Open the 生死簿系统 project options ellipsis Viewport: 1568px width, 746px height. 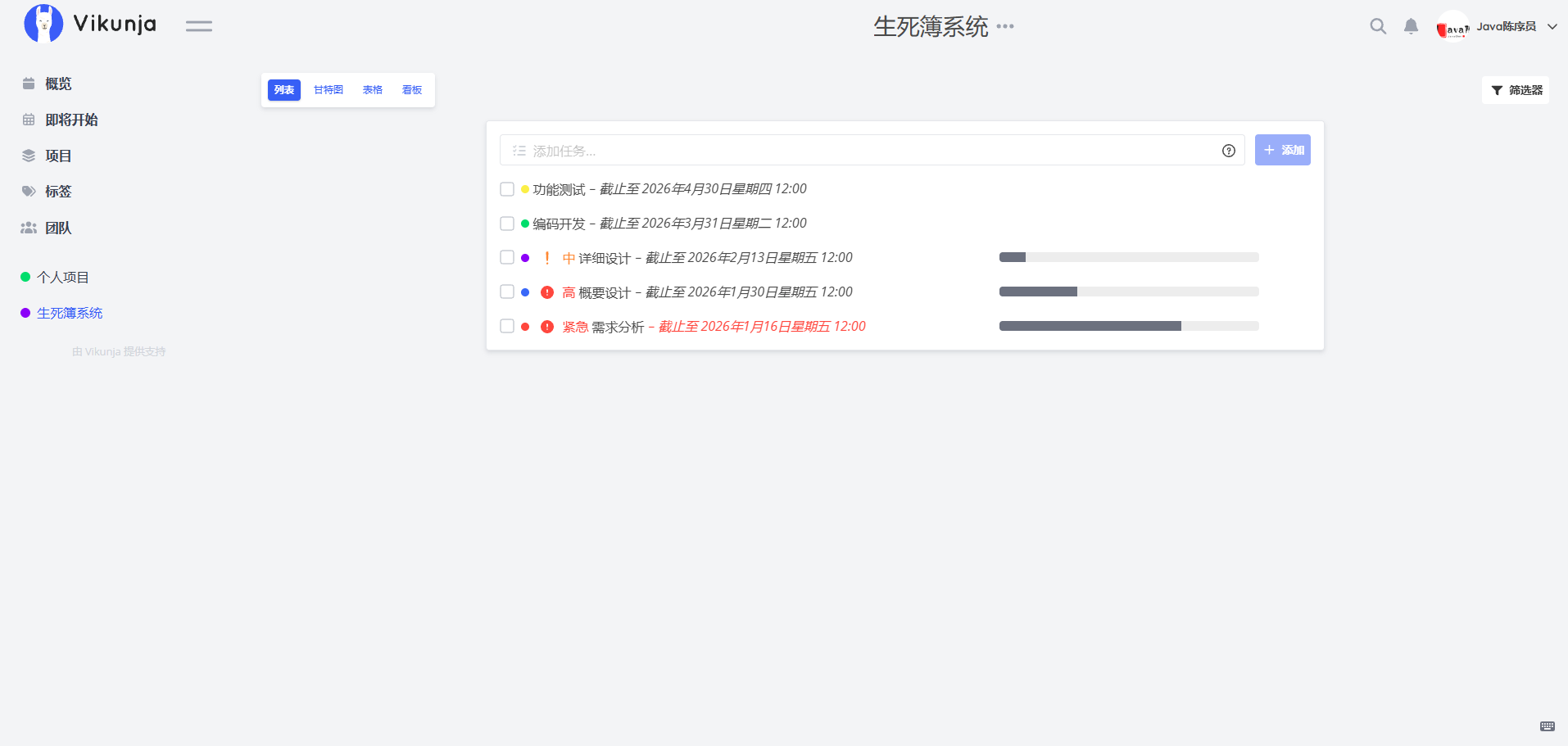click(x=1005, y=26)
